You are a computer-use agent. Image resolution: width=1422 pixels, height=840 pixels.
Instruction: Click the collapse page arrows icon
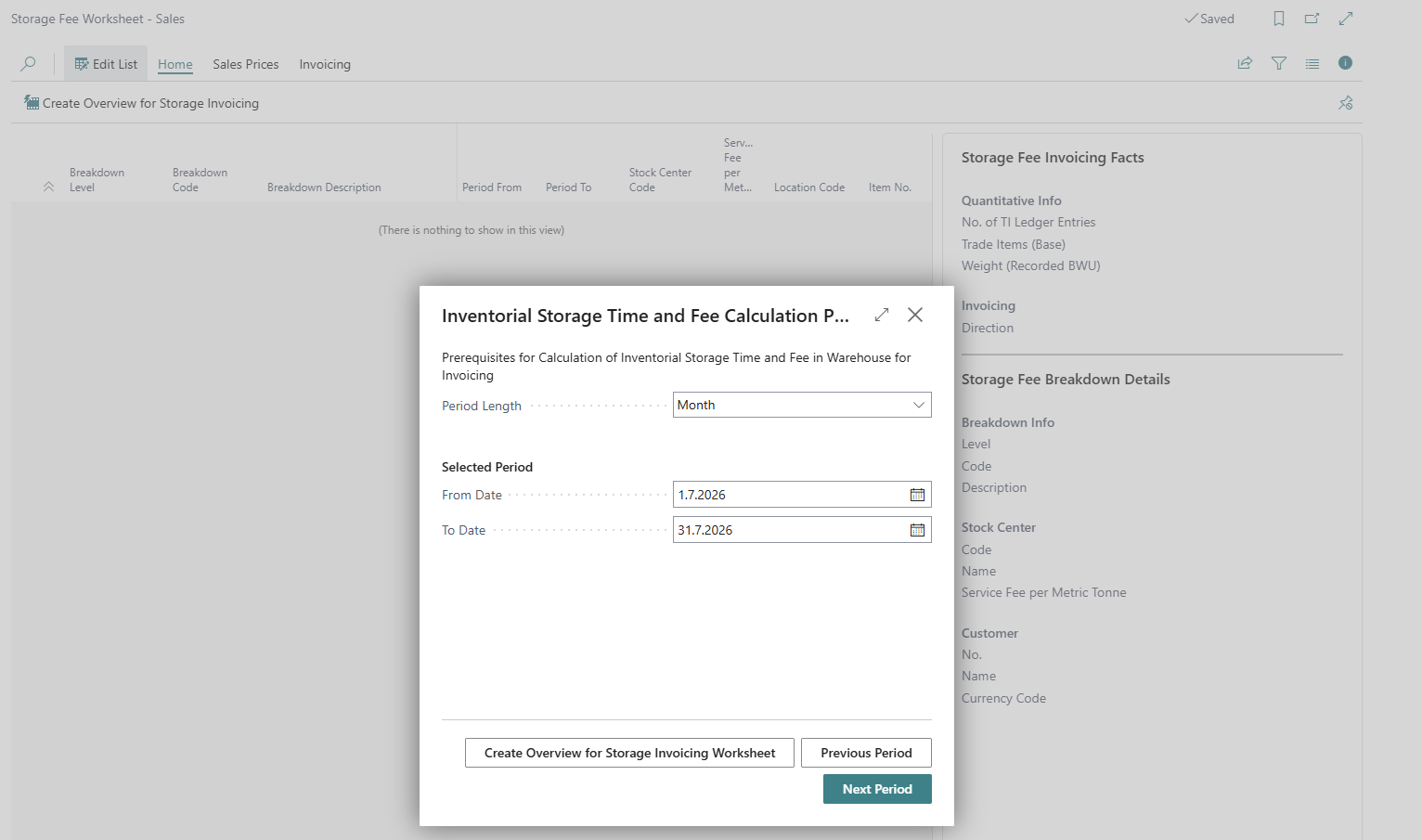click(x=1346, y=19)
